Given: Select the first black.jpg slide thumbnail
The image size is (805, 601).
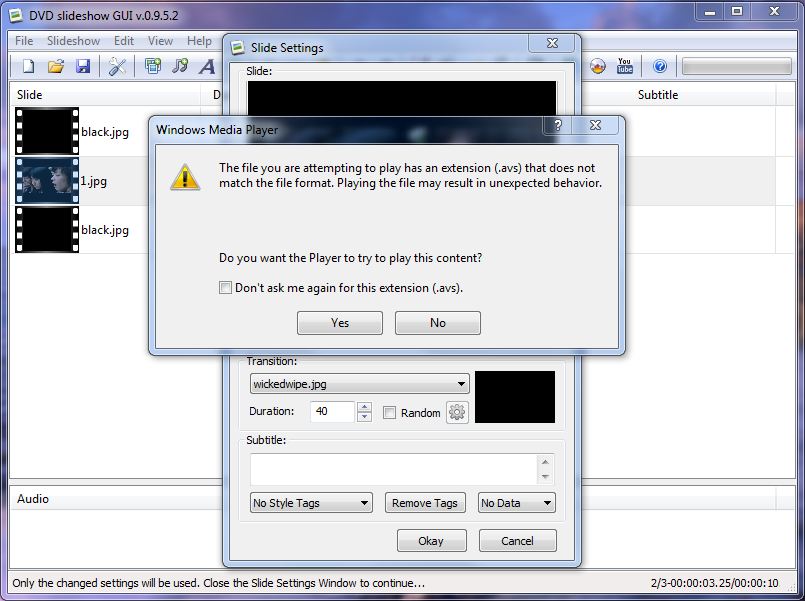Looking at the screenshot, I should [47, 131].
